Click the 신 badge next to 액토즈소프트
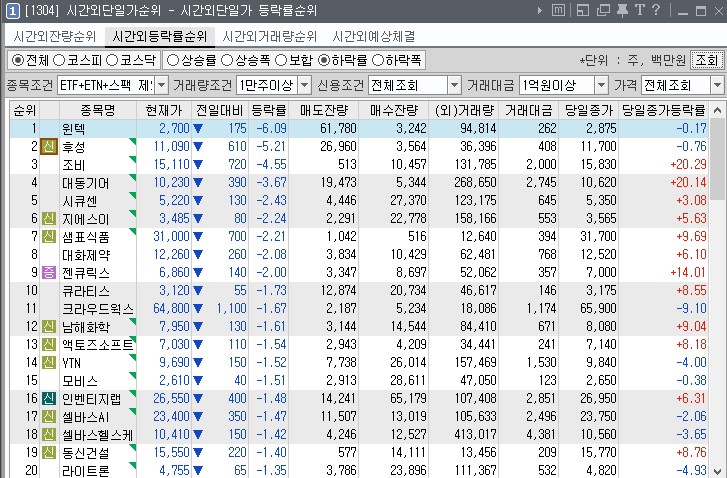727x478 pixels. click(x=49, y=344)
